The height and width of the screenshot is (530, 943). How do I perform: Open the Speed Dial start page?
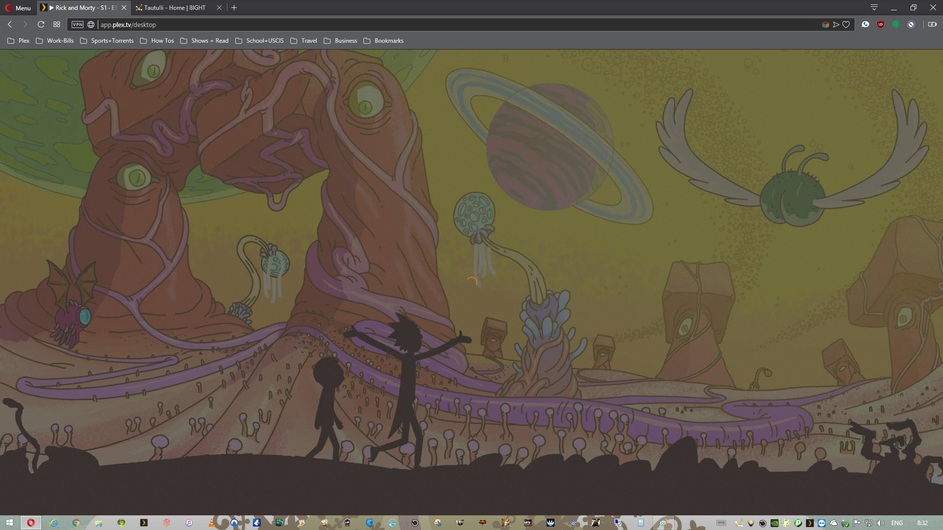coord(57,25)
